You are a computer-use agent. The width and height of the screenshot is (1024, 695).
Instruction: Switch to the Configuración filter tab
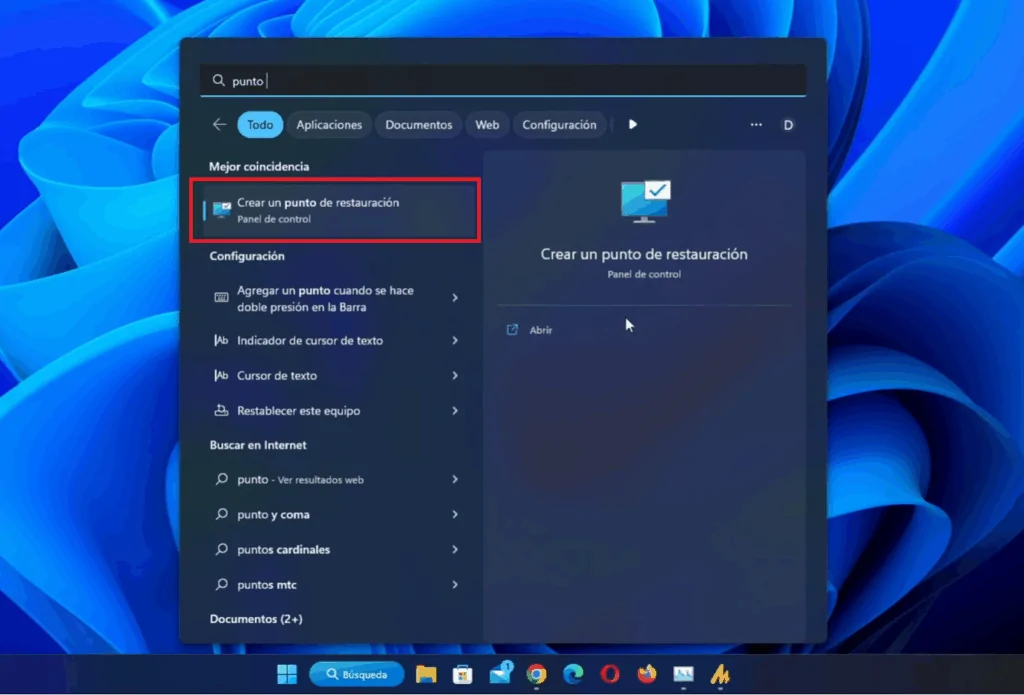559,125
